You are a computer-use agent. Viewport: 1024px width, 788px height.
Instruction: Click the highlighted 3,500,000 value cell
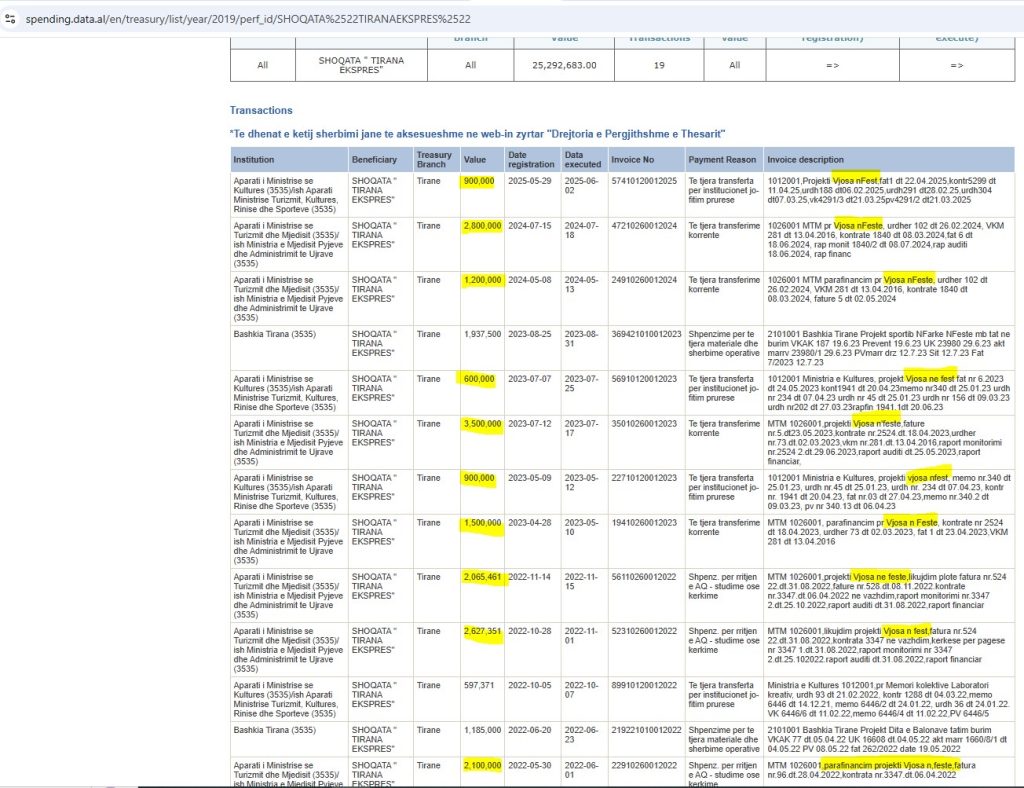pyautogui.click(x=481, y=424)
